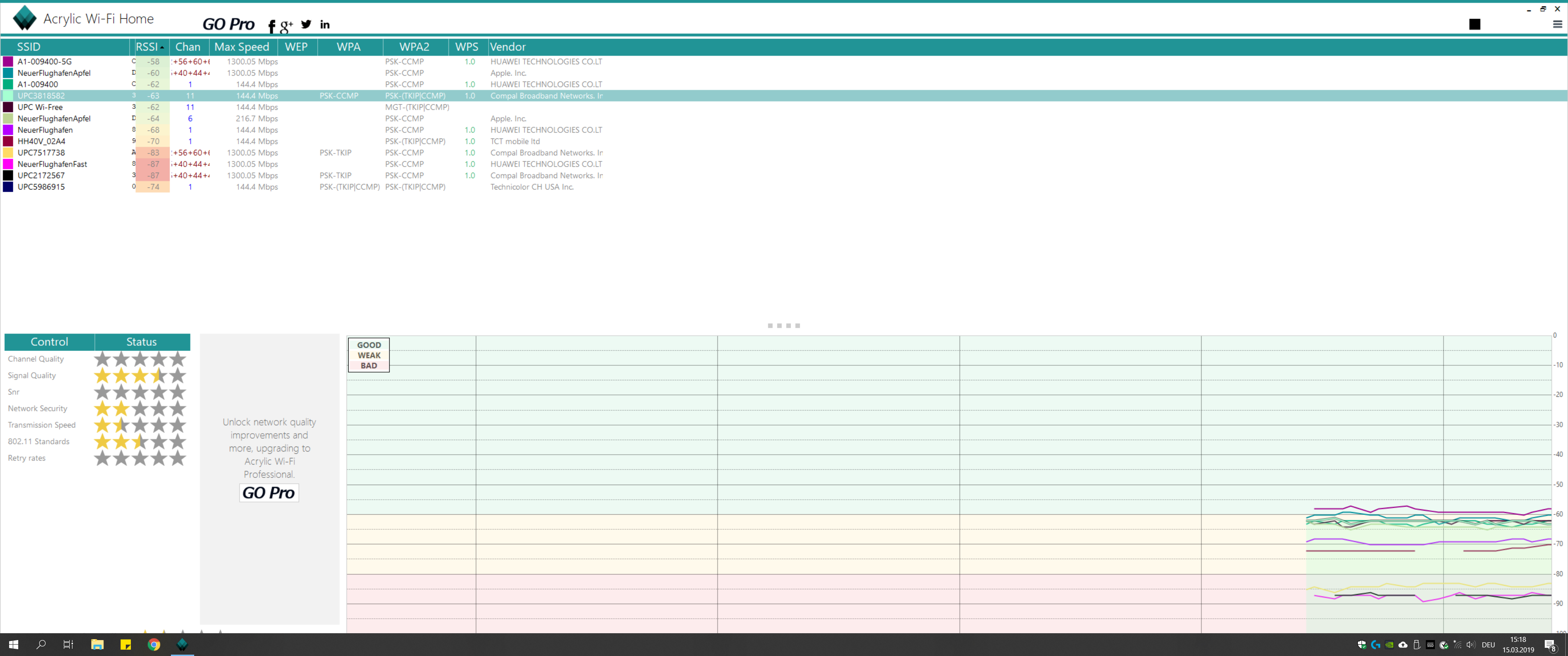Open Chrome from the taskbar
Screen dimensions: 1568x656
point(154,645)
